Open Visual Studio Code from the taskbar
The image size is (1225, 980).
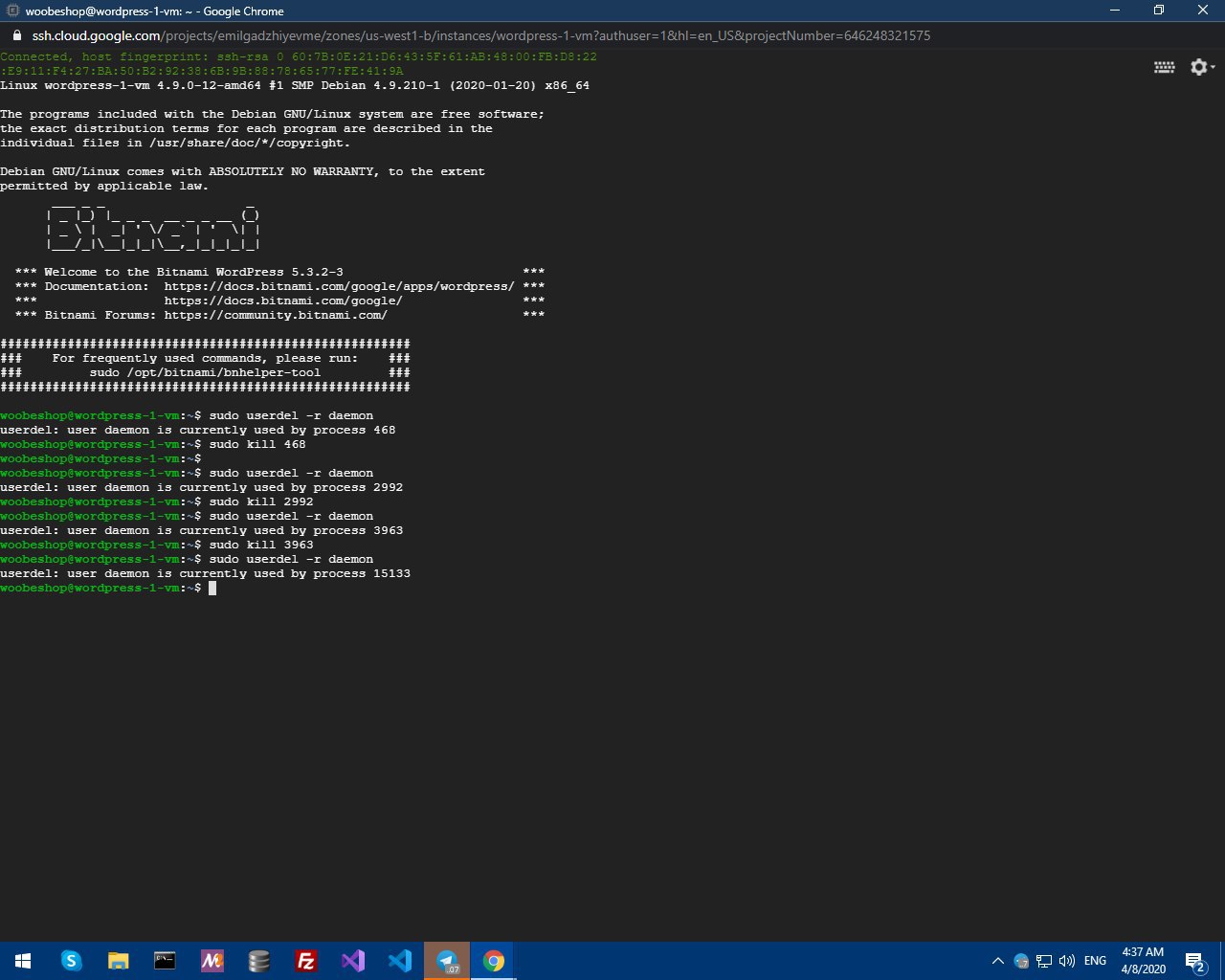coord(399,961)
